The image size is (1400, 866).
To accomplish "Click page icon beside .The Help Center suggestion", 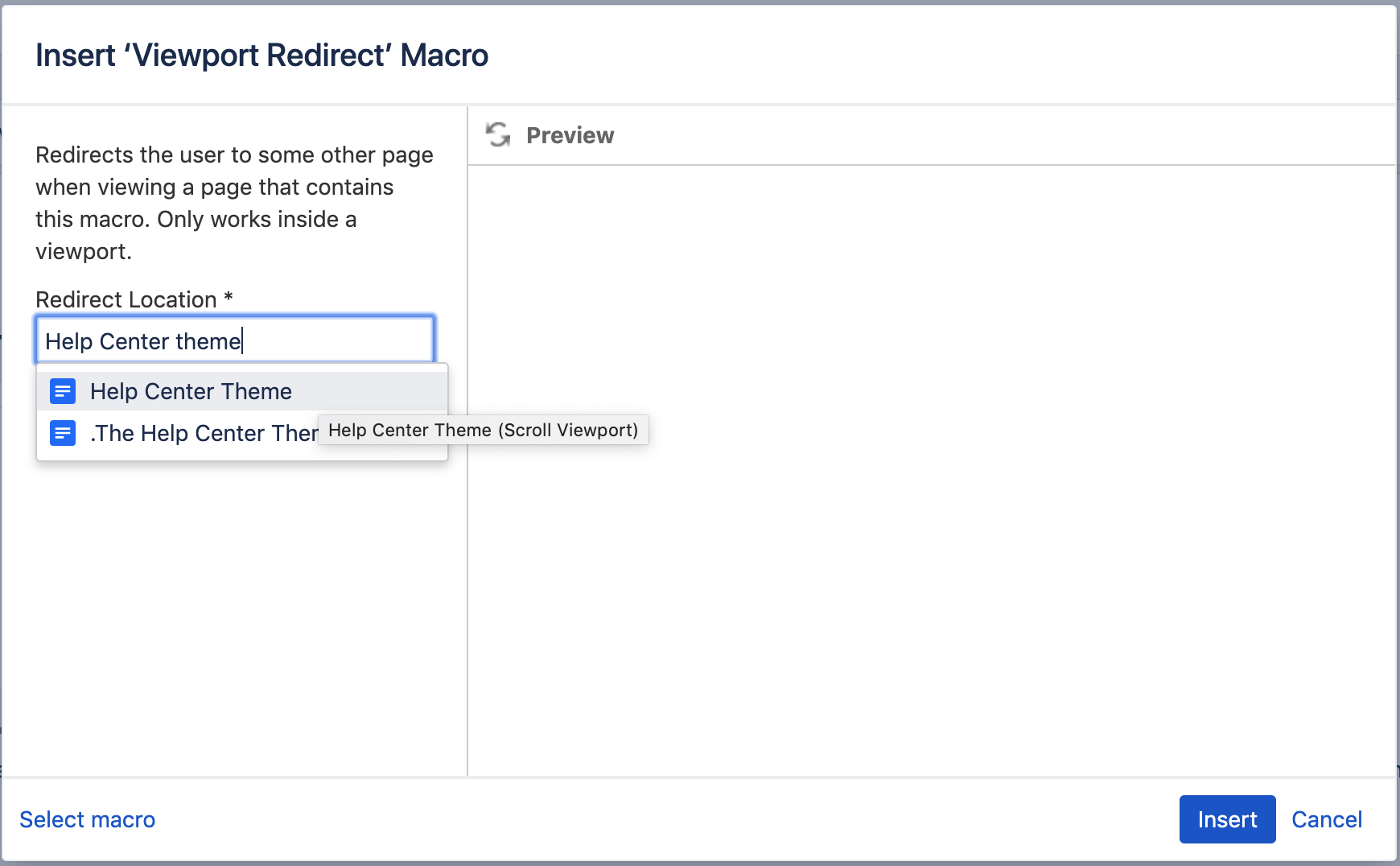I will 63,433.
